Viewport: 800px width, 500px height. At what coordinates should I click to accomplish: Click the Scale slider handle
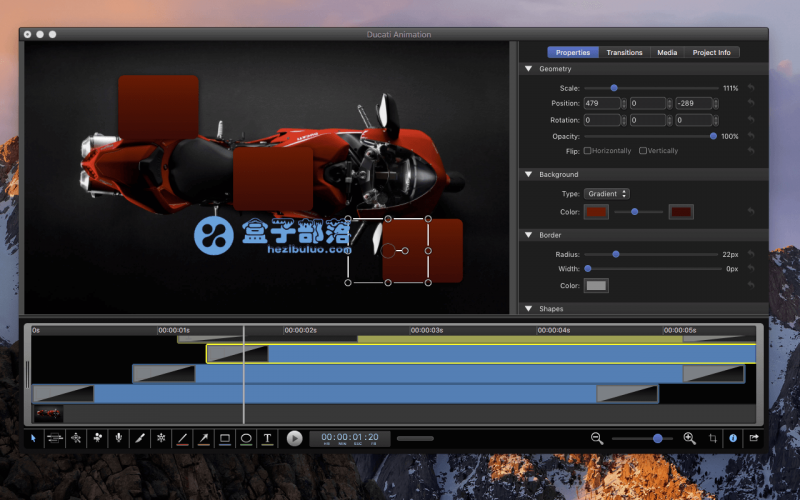click(x=614, y=88)
